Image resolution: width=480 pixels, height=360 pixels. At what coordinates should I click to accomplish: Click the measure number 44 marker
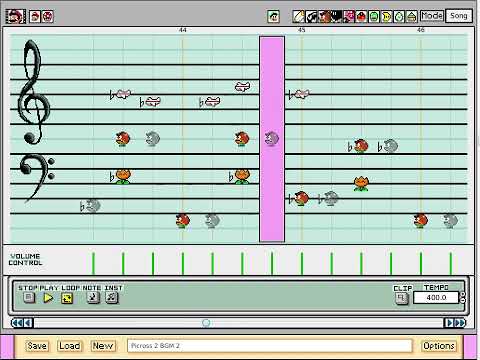183,30
